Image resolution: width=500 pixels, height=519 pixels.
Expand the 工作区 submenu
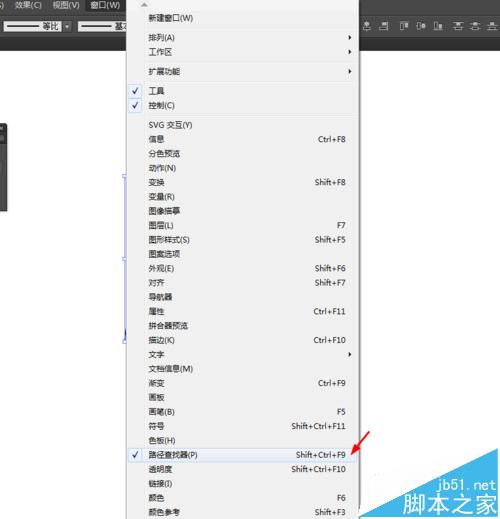click(243, 52)
